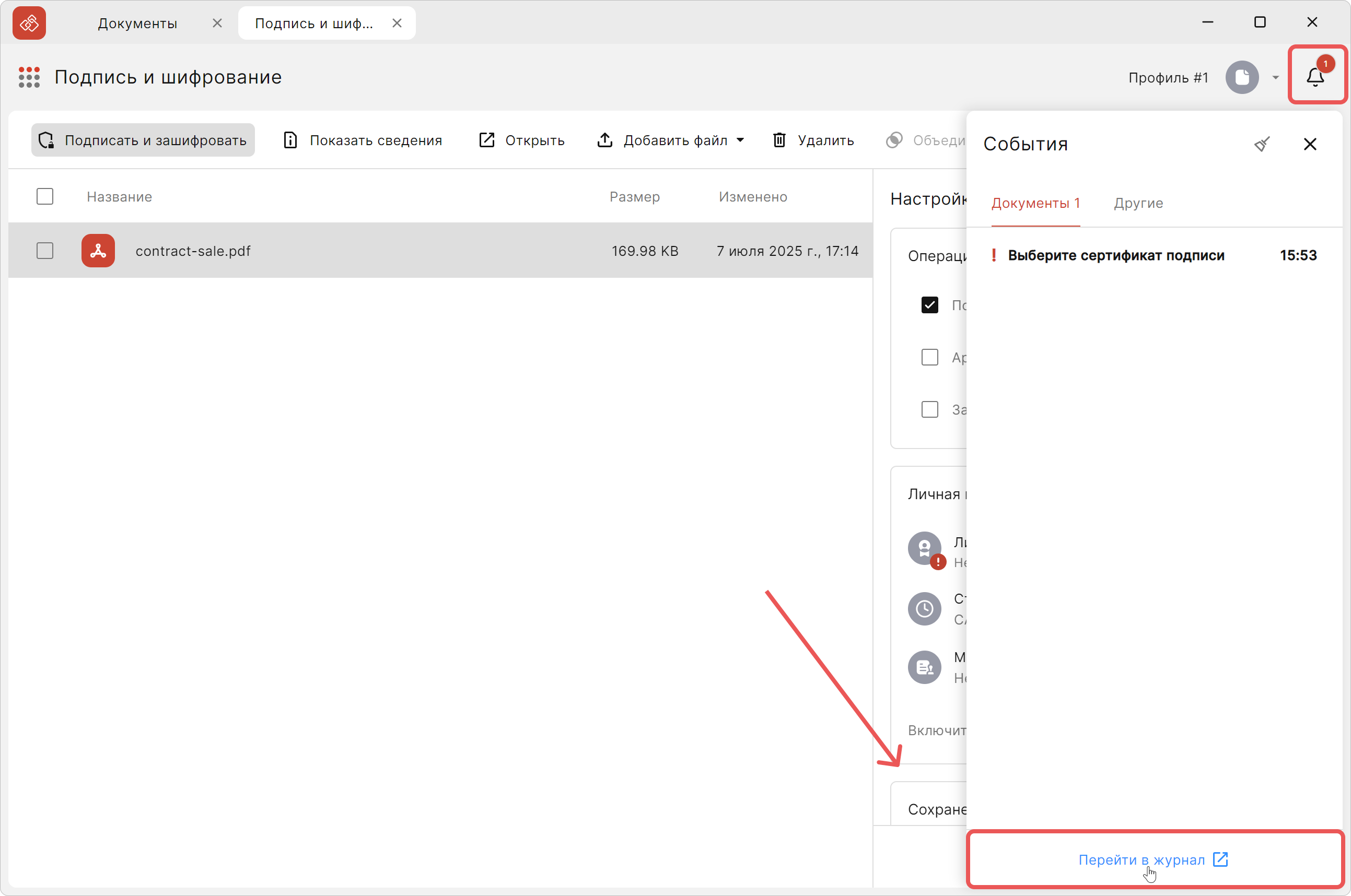Open the Выберите сертификат подписи event
This screenshot has width=1351, height=896.
pyautogui.click(x=1115, y=255)
